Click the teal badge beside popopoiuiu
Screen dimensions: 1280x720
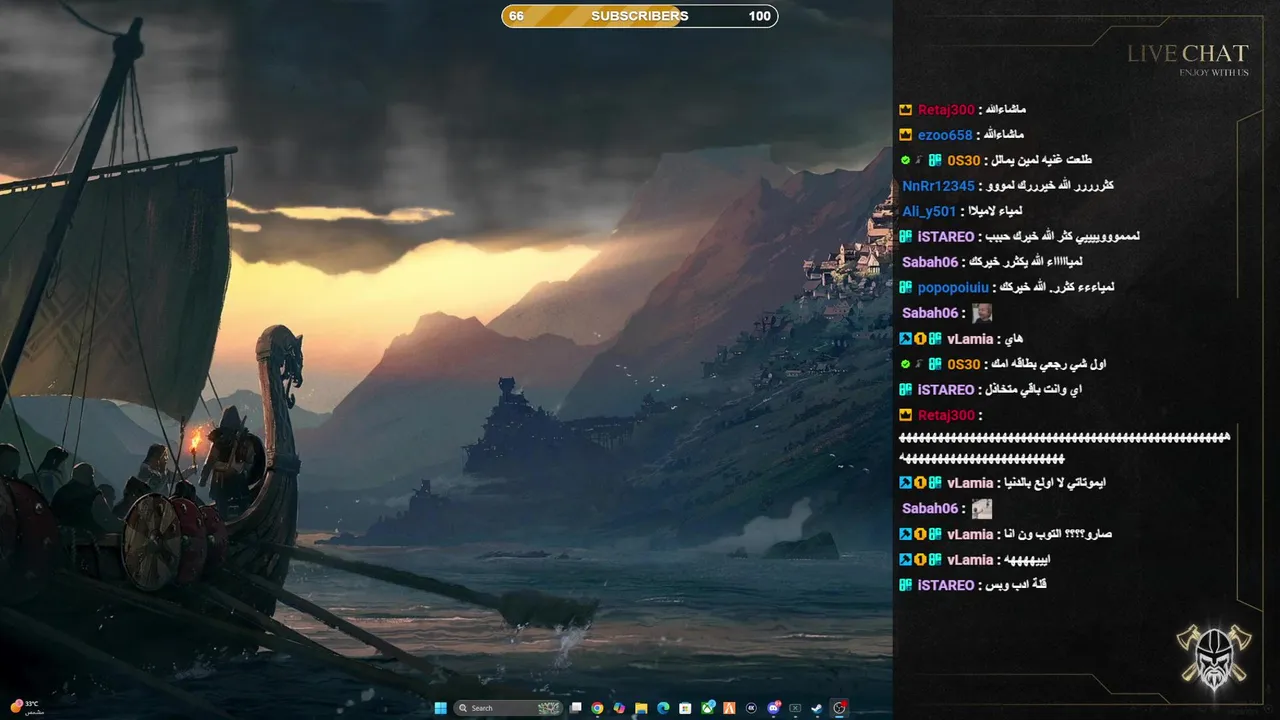coord(905,287)
